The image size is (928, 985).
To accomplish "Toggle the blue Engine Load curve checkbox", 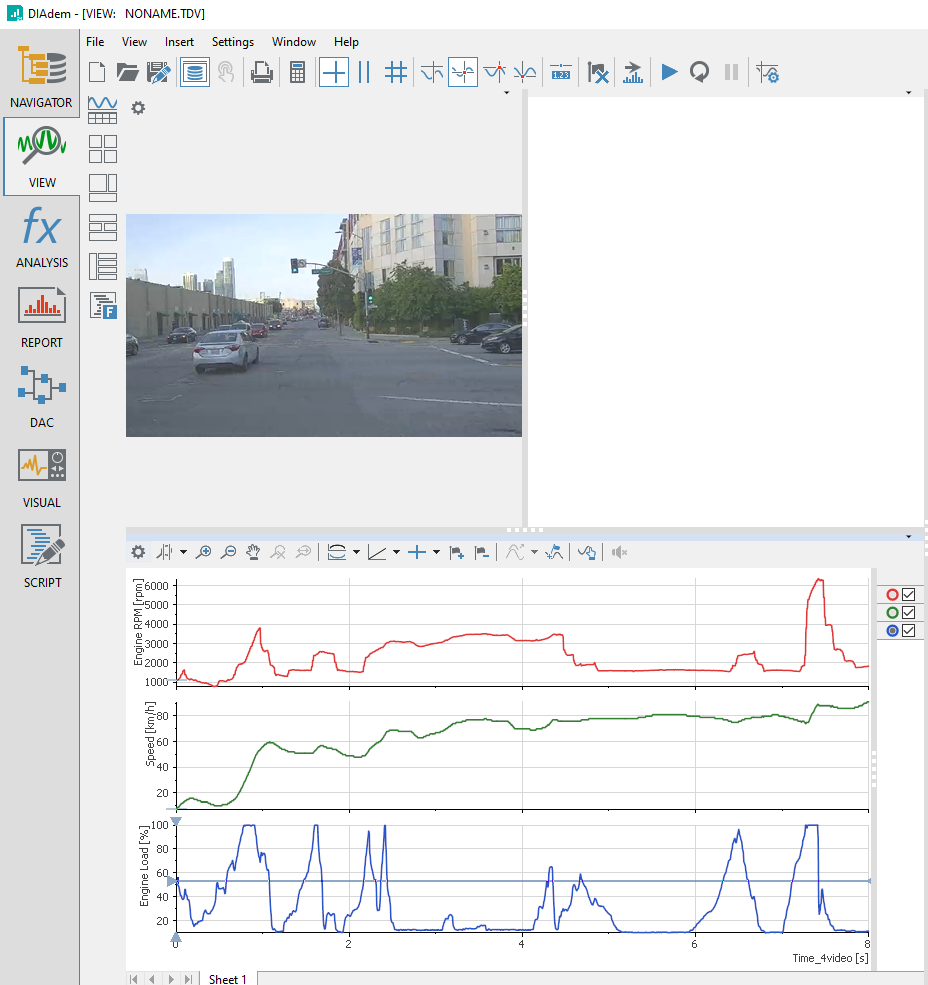I will 909,630.
